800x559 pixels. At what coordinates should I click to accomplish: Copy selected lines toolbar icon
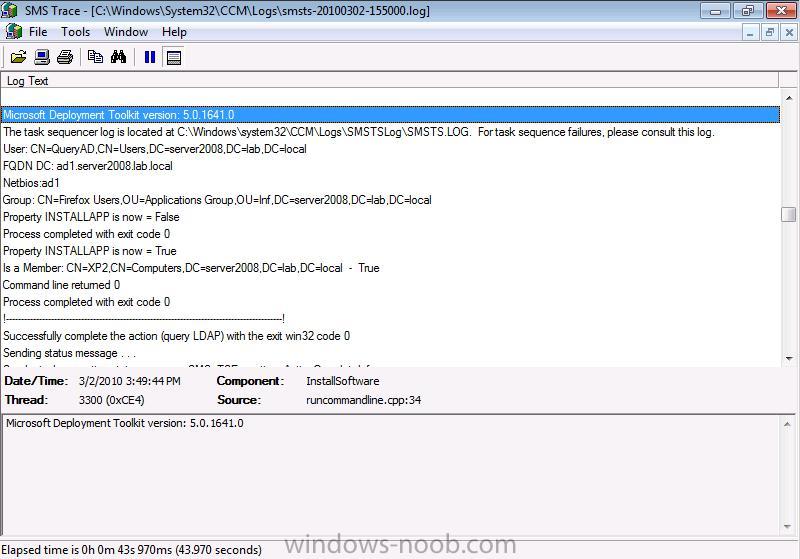[x=95, y=57]
